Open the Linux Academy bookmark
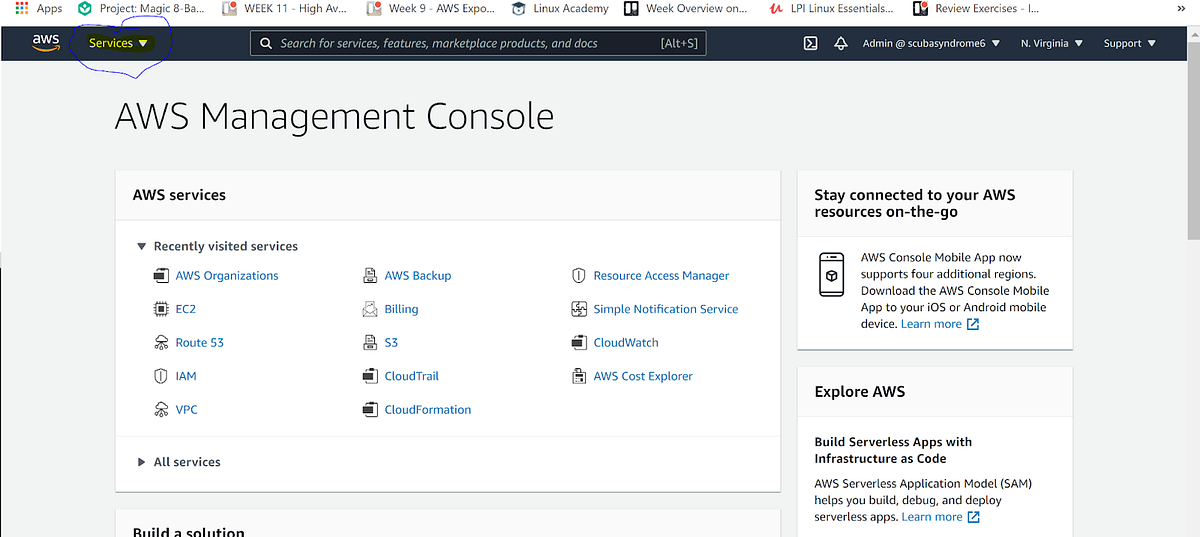 pos(559,8)
